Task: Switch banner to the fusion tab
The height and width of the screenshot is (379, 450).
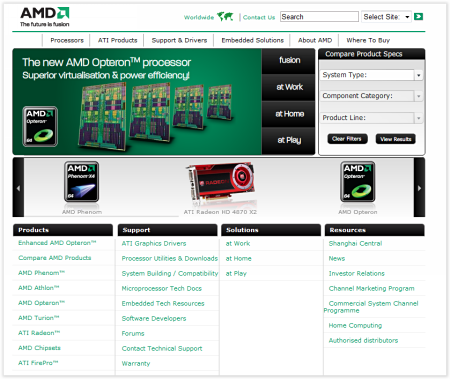Action: coord(288,61)
